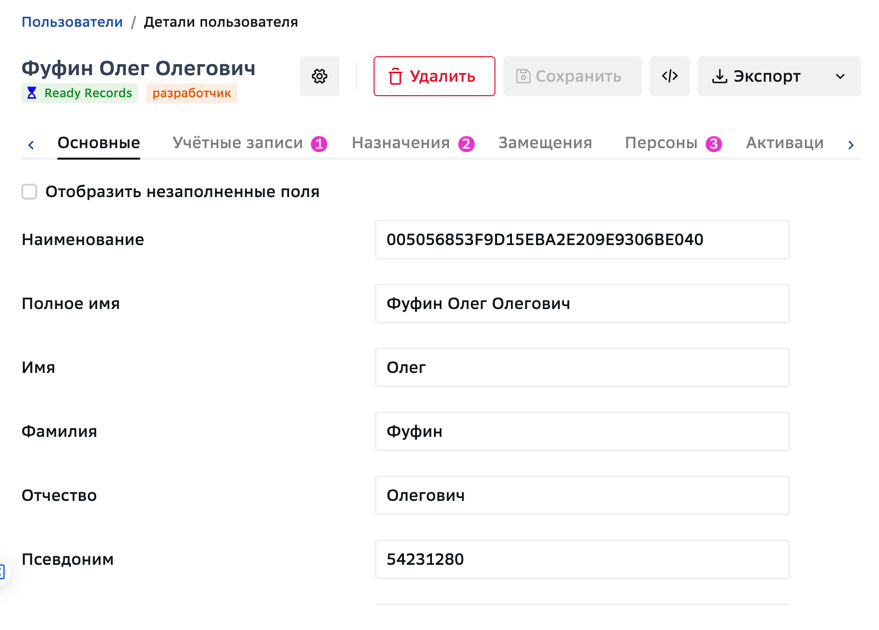Switch to the Основные tab
879x630 pixels.
pos(99,143)
